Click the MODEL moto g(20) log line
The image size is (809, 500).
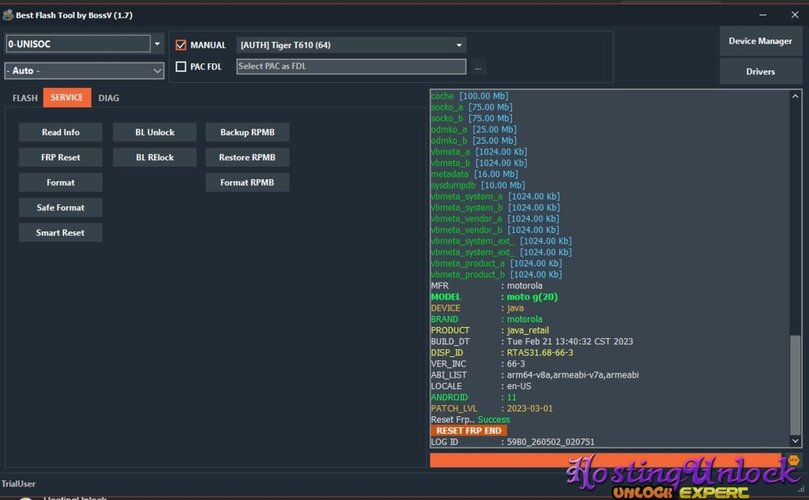coord(494,297)
